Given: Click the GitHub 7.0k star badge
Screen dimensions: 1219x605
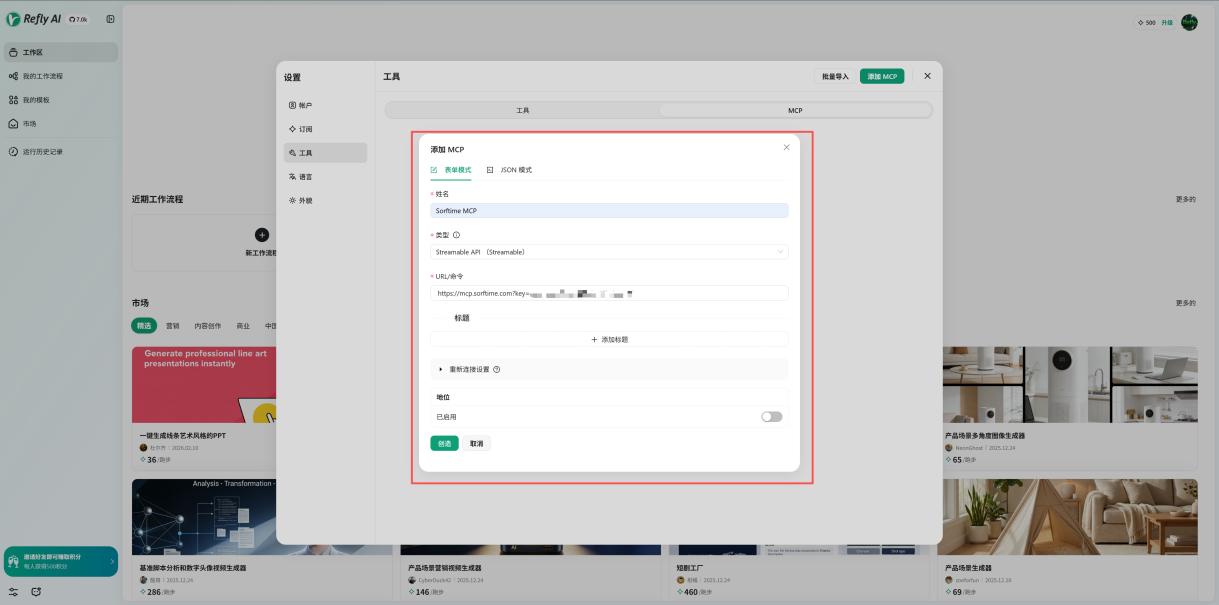Looking at the screenshot, I should click(x=78, y=19).
